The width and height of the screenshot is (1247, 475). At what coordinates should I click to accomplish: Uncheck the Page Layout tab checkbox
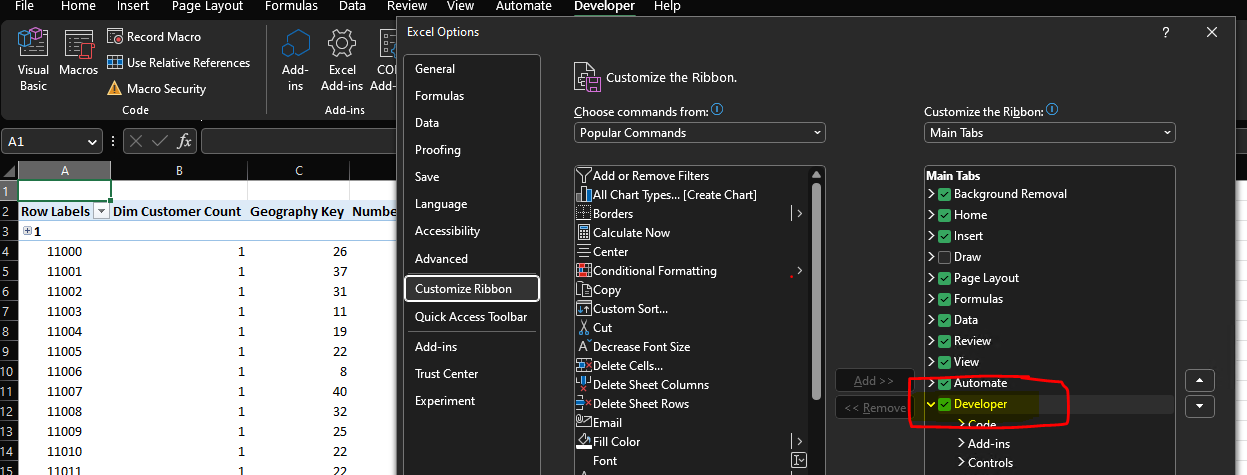point(944,278)
